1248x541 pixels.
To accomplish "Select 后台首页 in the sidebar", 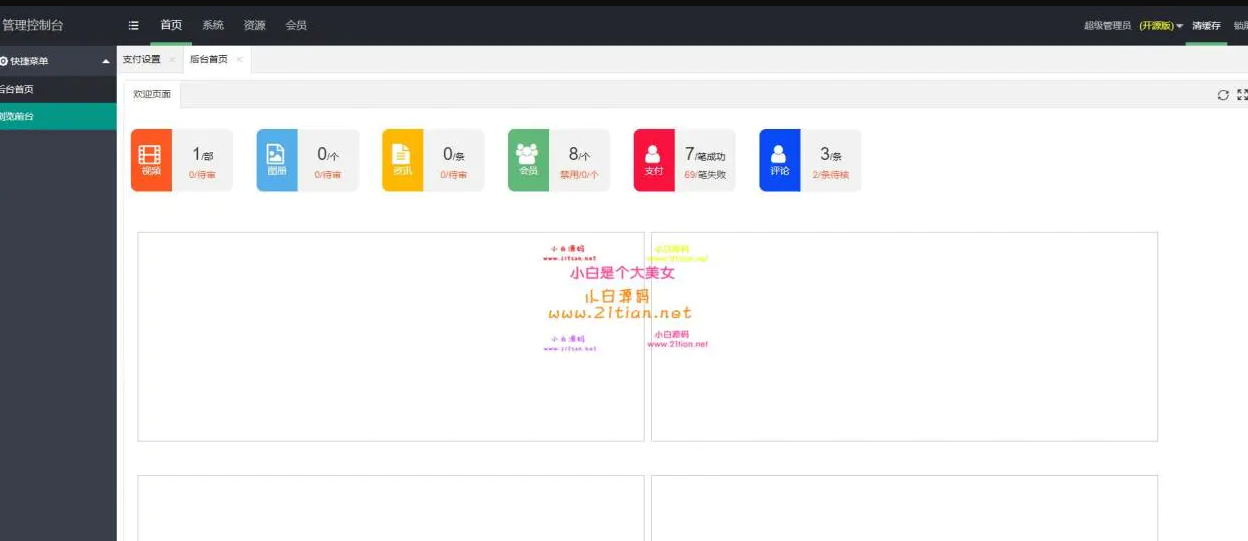I will pos(18,89).
